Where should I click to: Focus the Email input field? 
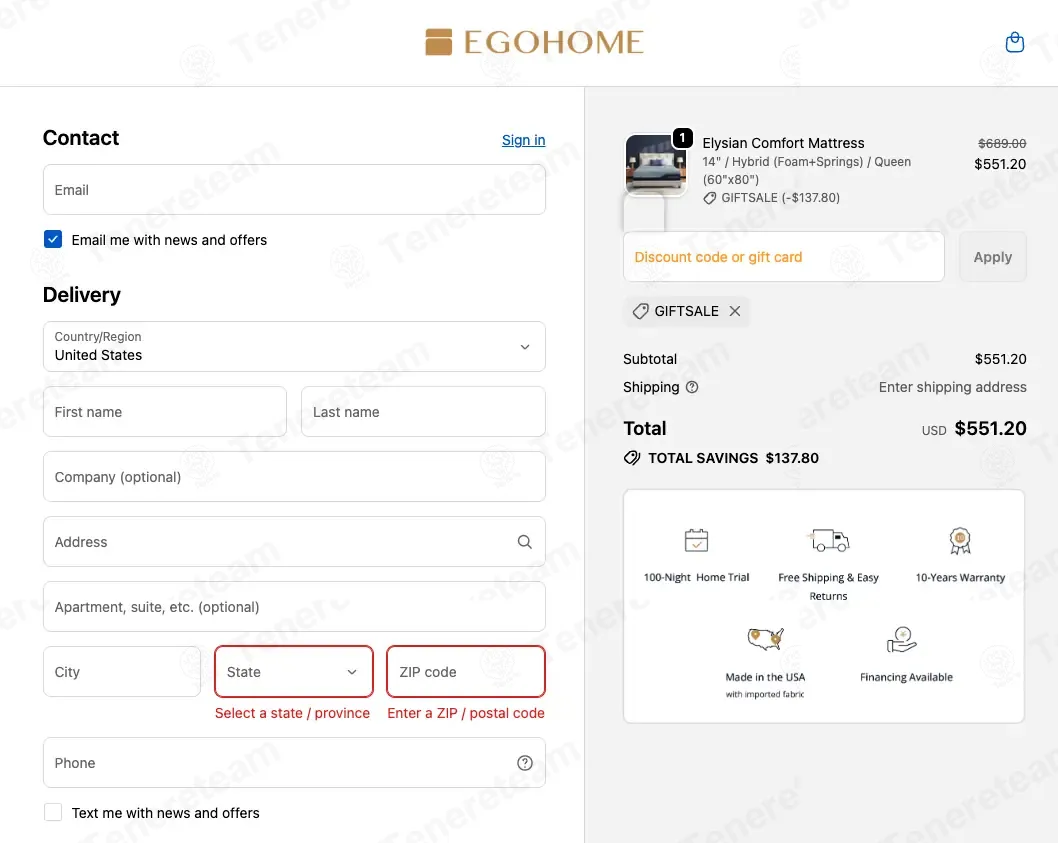(x=294, y=190)
